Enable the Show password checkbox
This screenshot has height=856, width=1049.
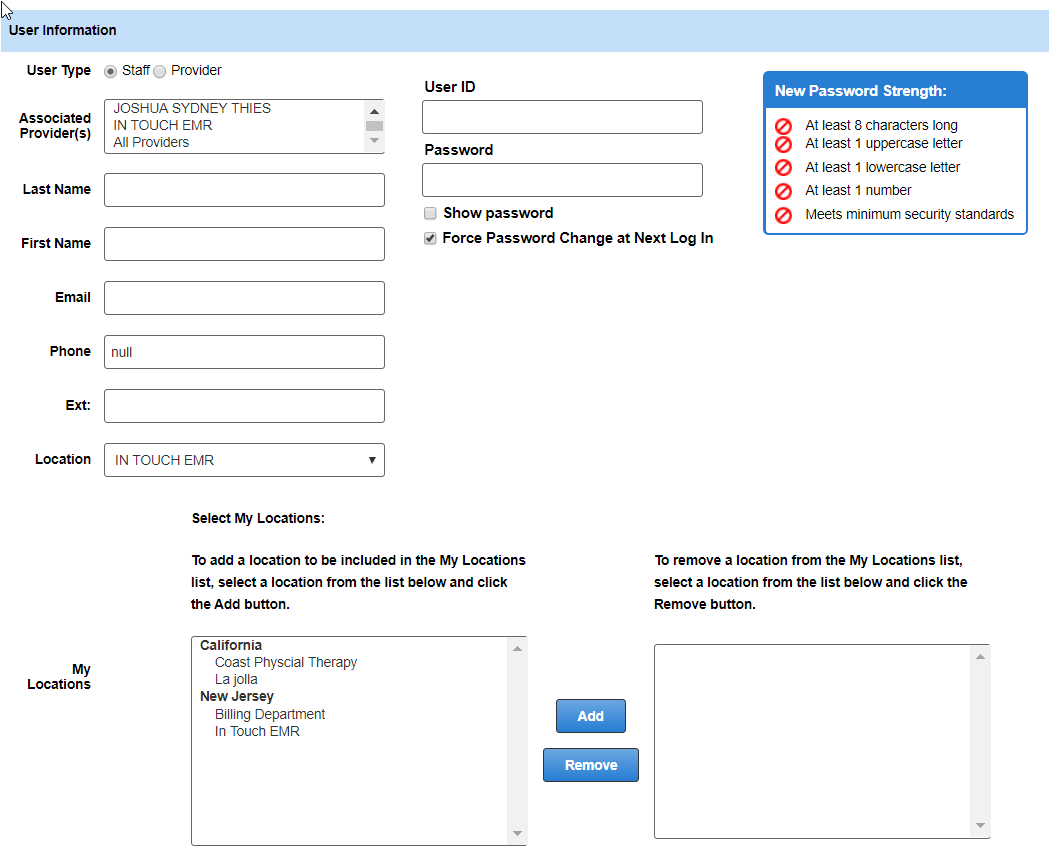tap(430, 213)
